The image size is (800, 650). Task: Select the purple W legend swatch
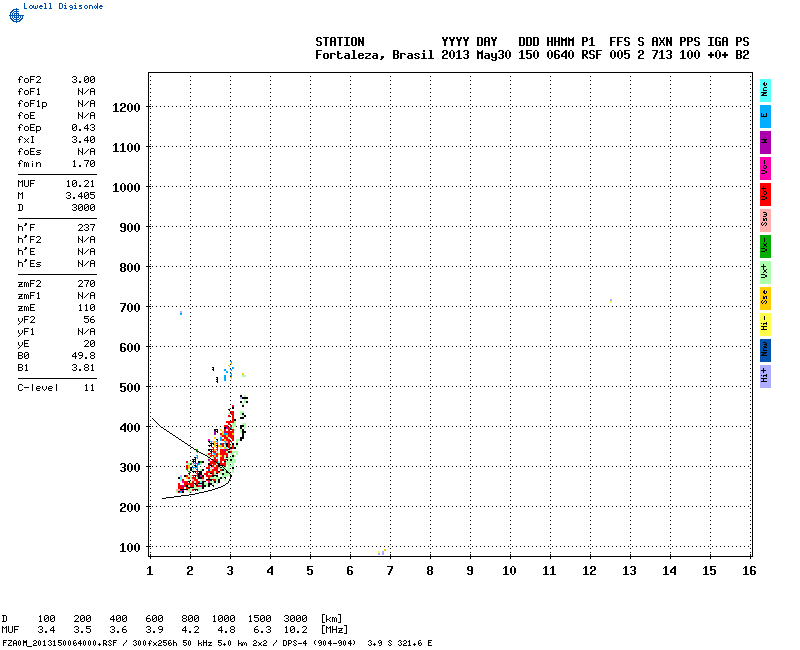(765, 142)
